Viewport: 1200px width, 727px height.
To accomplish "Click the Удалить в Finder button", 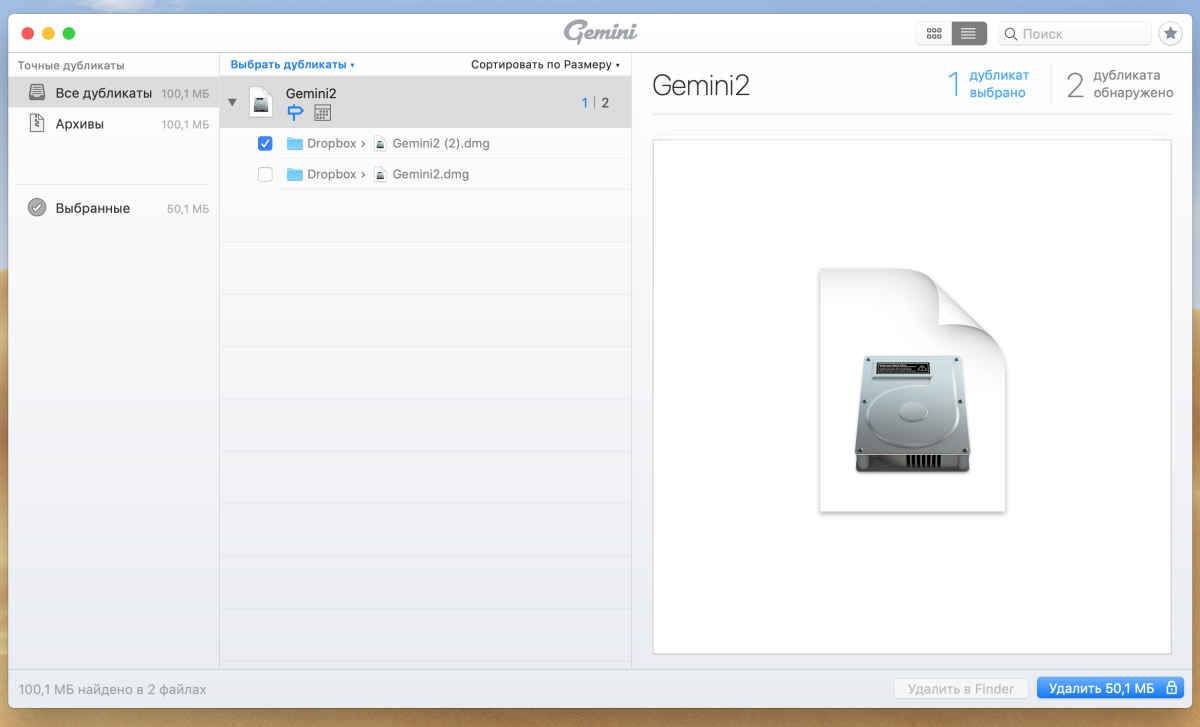I will tap(960, 688).
